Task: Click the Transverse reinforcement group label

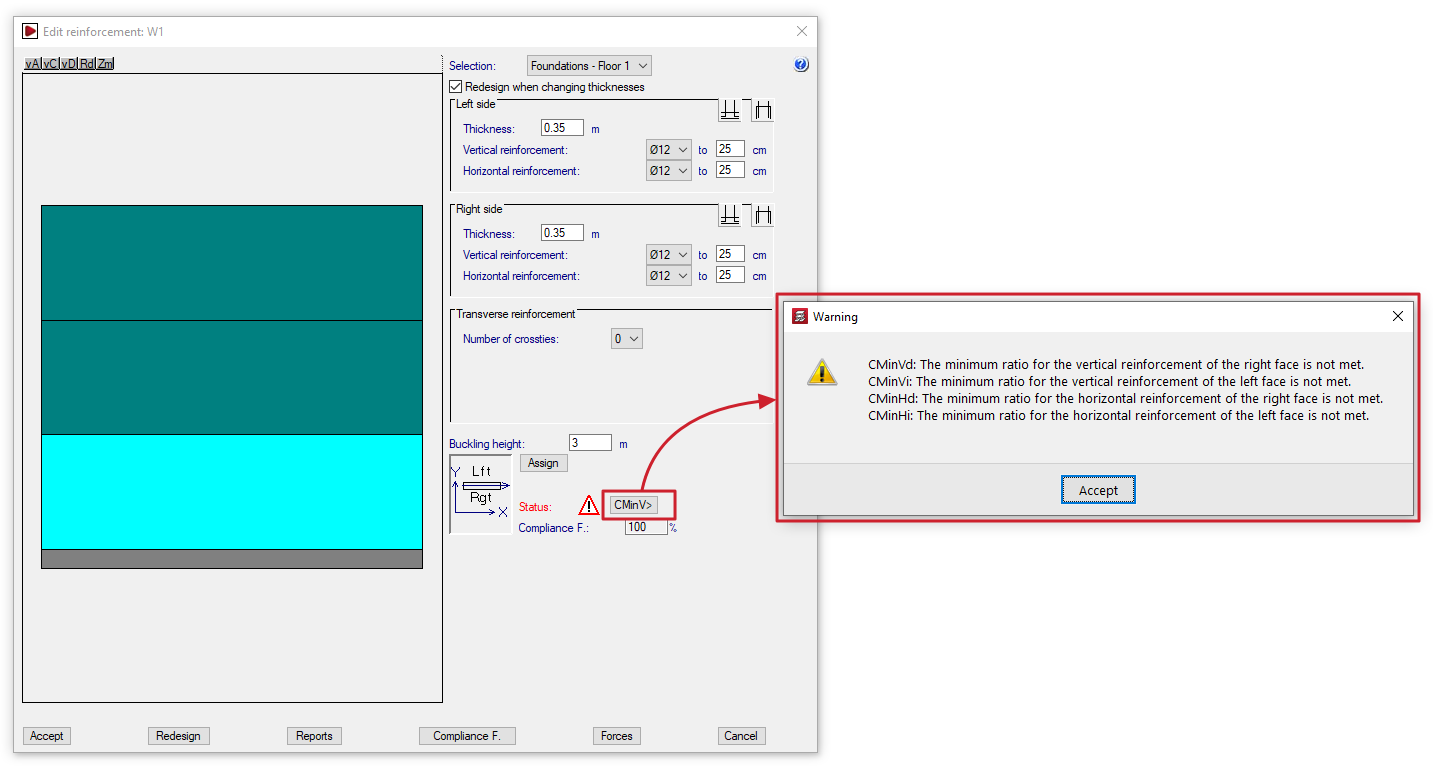Action: [x=516, y=314]
